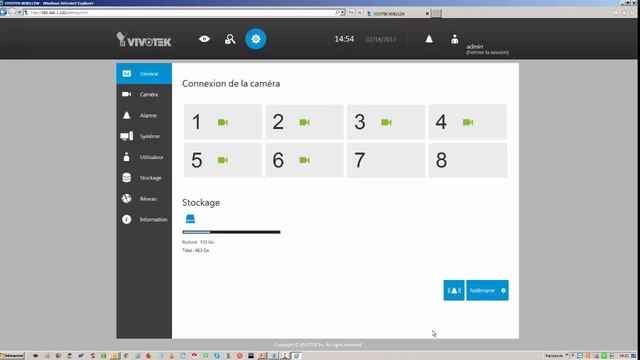Select empty camera channel 8 tile

pos(468,160)
